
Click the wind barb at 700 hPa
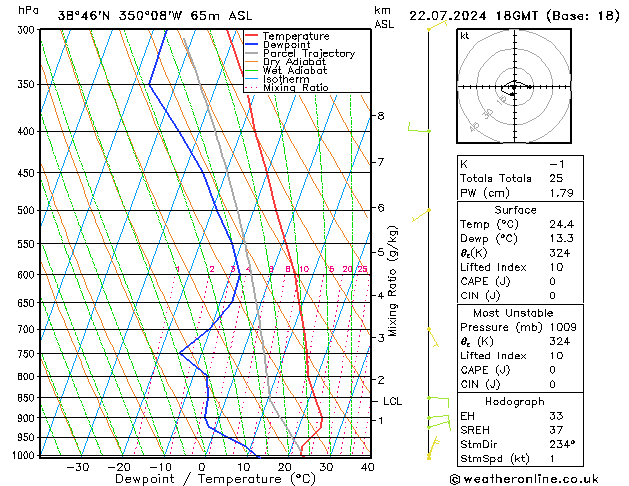point(433,337)
